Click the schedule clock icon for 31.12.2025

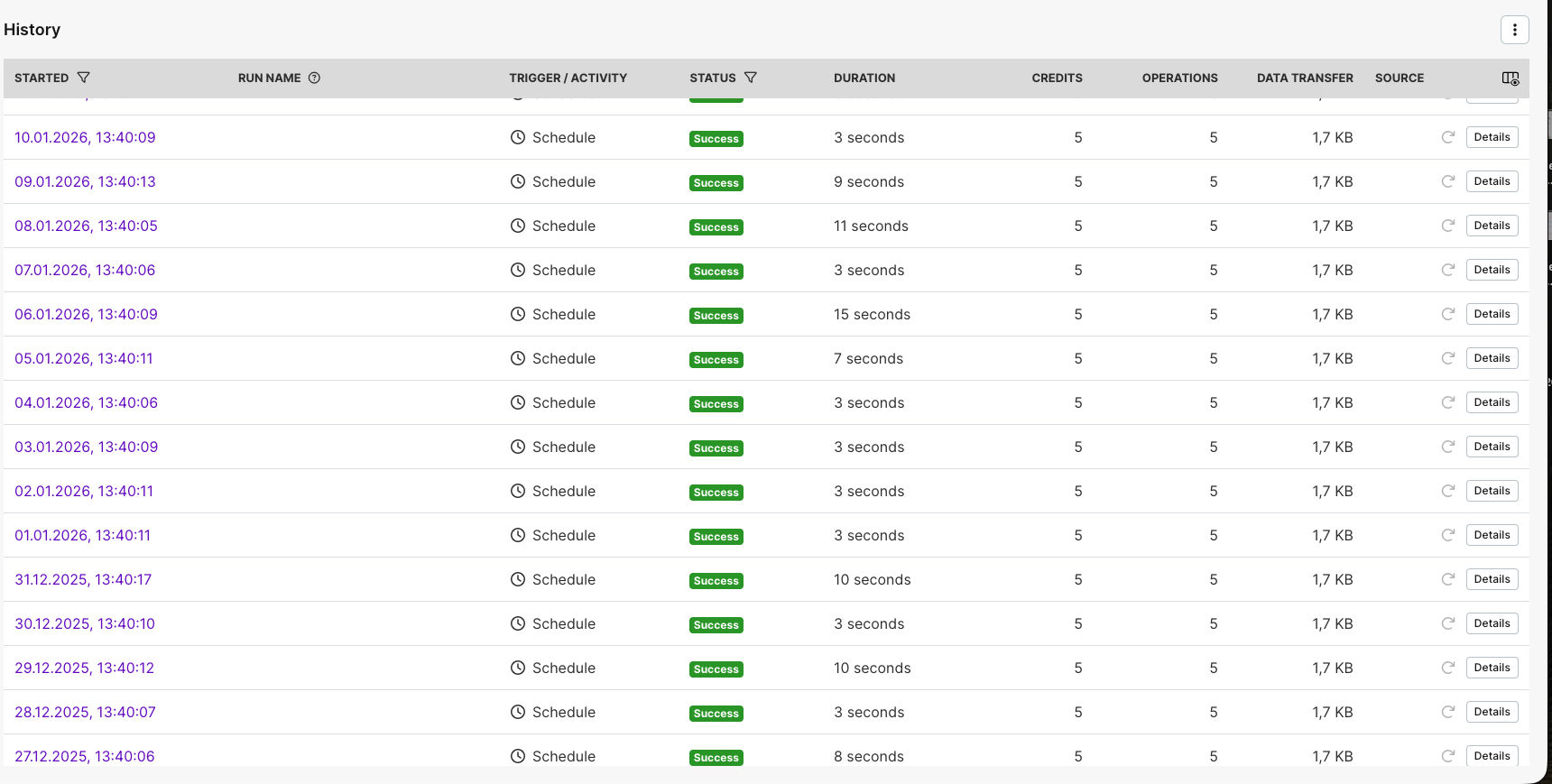(x=518, y=579)
